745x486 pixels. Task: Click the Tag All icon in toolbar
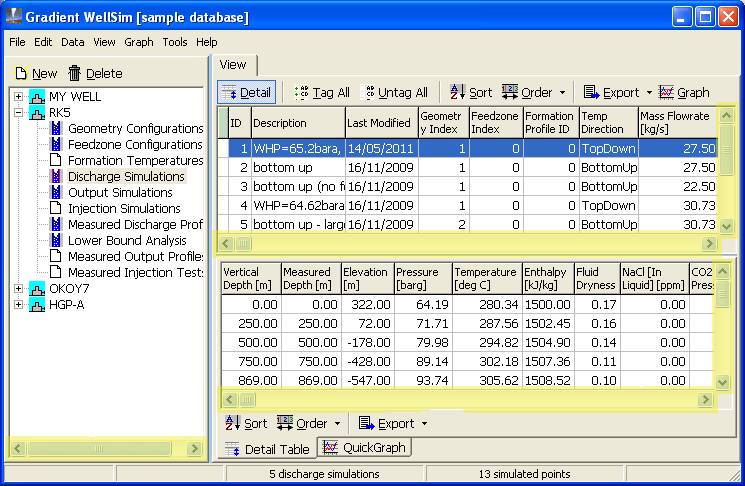coord(301,92)
